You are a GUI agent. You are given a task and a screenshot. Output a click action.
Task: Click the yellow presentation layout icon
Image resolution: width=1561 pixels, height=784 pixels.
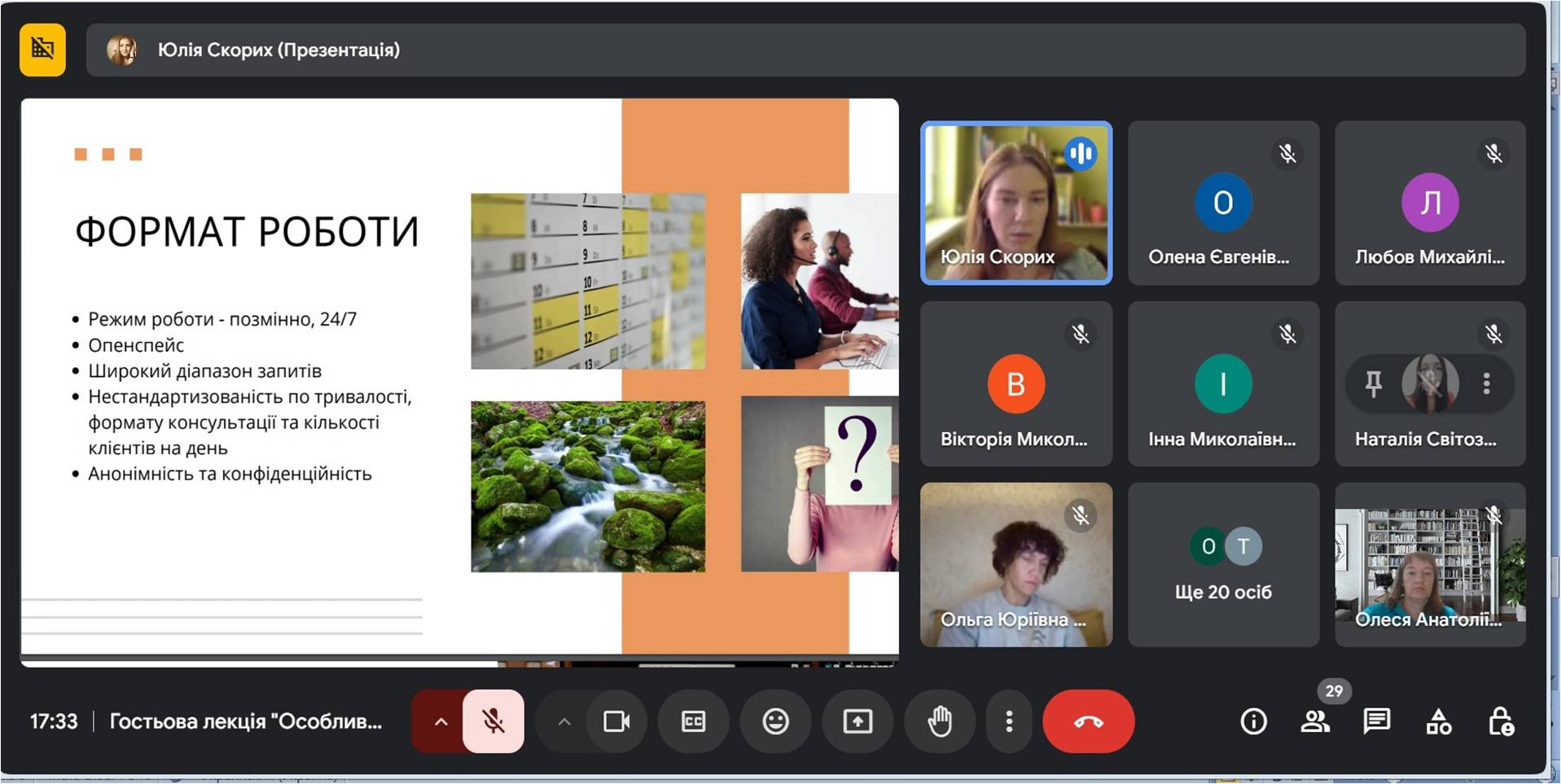click(x=42, y=50)
